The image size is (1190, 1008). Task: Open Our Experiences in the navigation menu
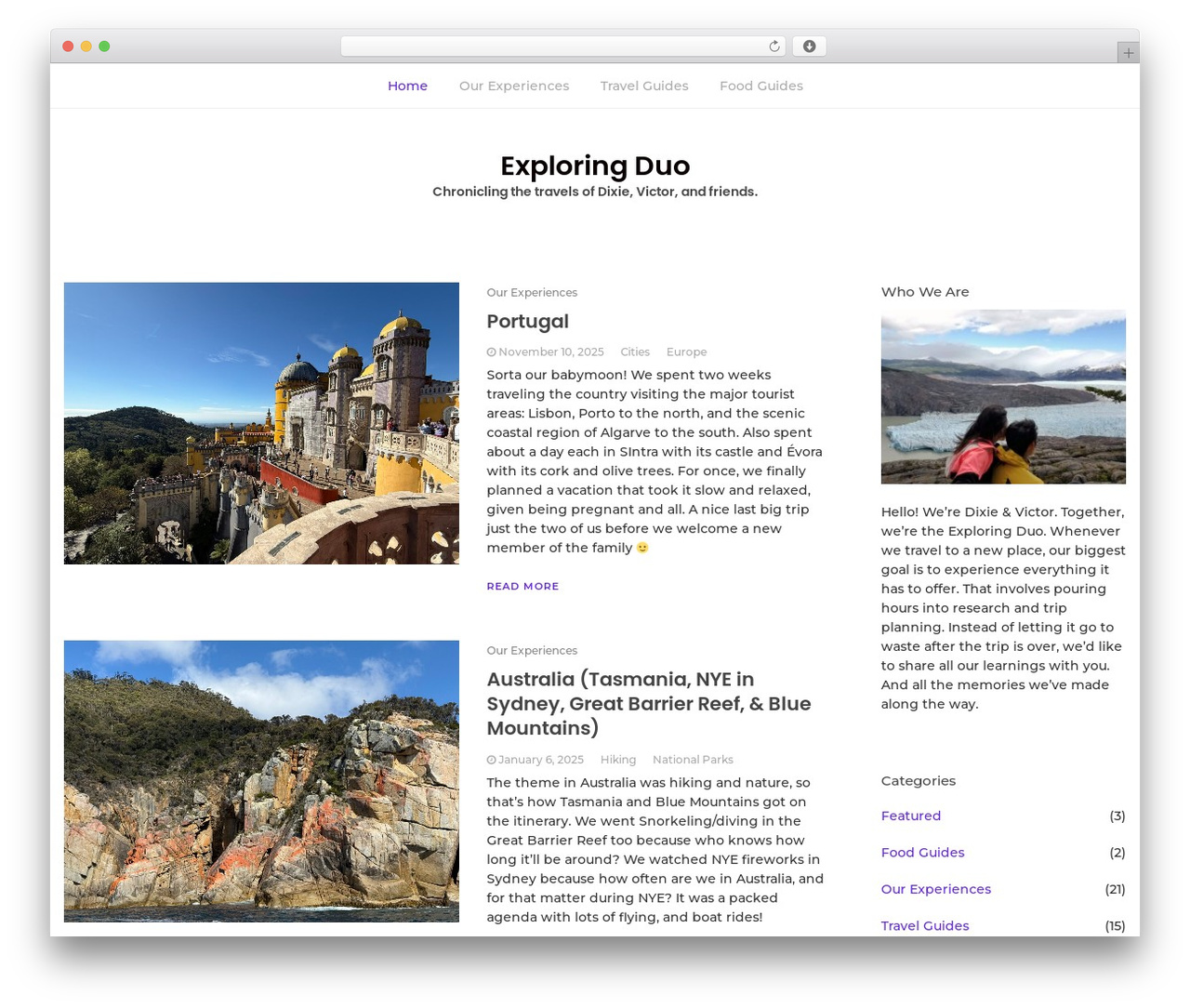click(x=514, y=86)
